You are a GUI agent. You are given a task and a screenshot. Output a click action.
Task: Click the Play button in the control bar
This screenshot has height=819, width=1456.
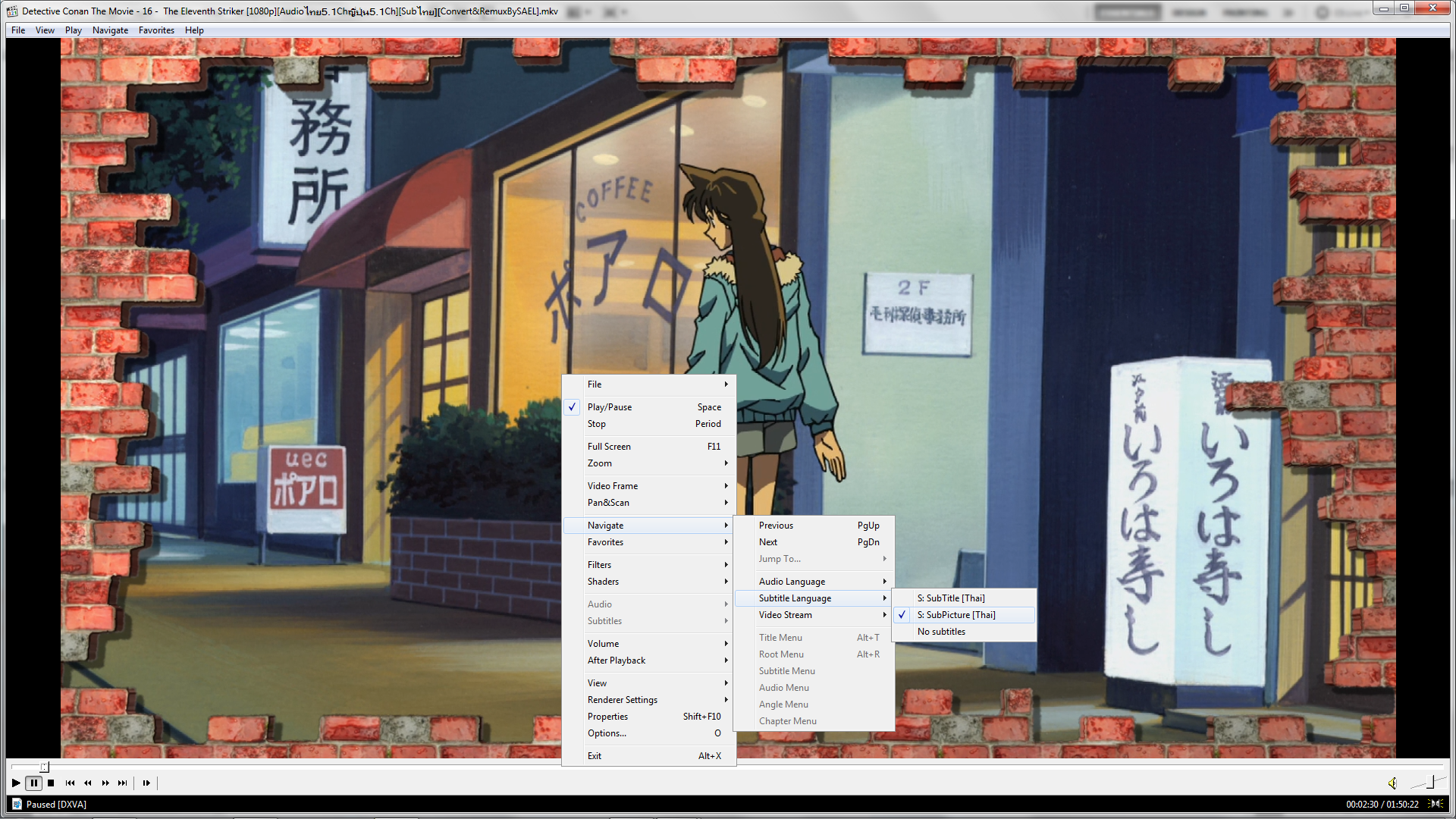tap(16, 783)
